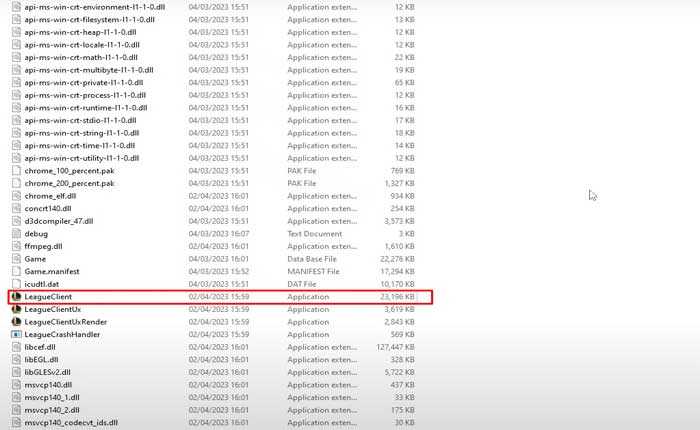Click the LeagueClientUx file icon
Screen dimensions: 700x430
click(x=16, y=309)
